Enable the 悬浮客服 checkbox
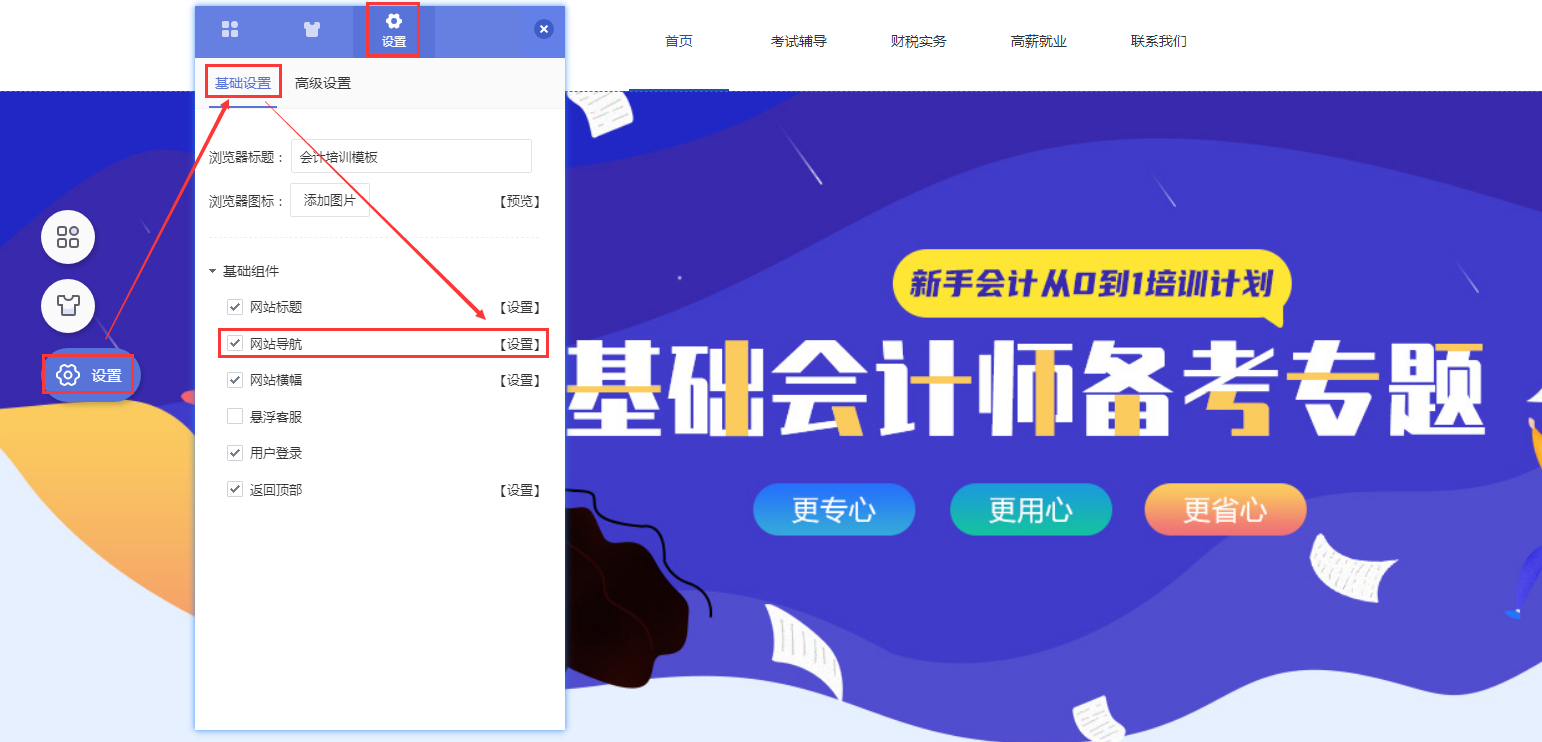The height and width of the screenshot is (742, 1542). tap(235, 416)
